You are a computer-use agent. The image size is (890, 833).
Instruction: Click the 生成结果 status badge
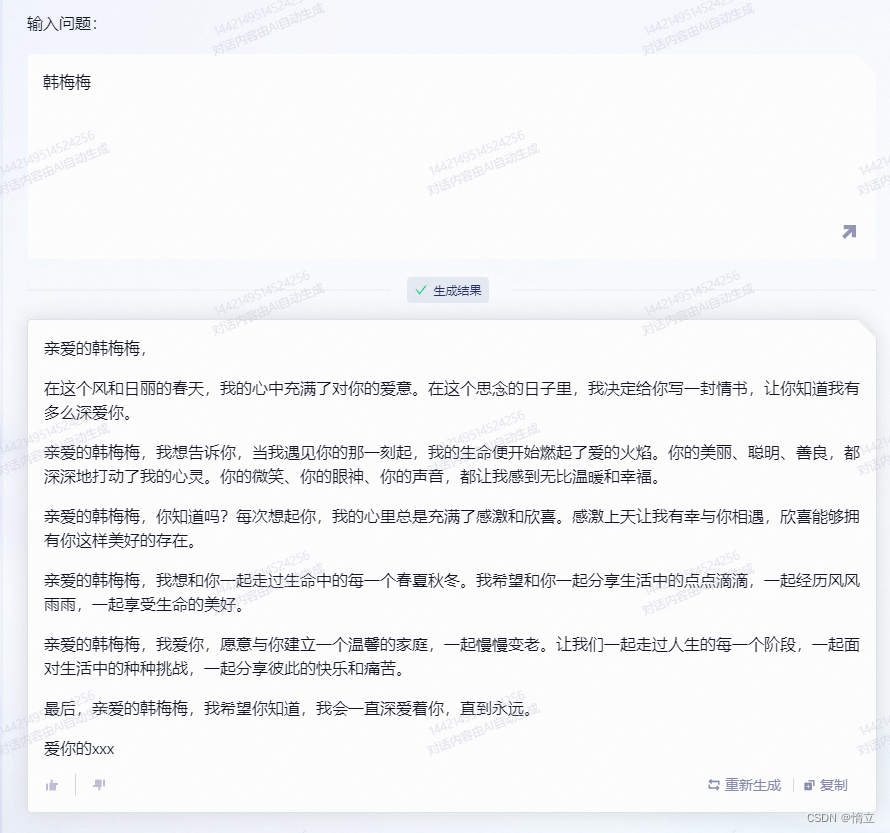click(x=448, y=291)
